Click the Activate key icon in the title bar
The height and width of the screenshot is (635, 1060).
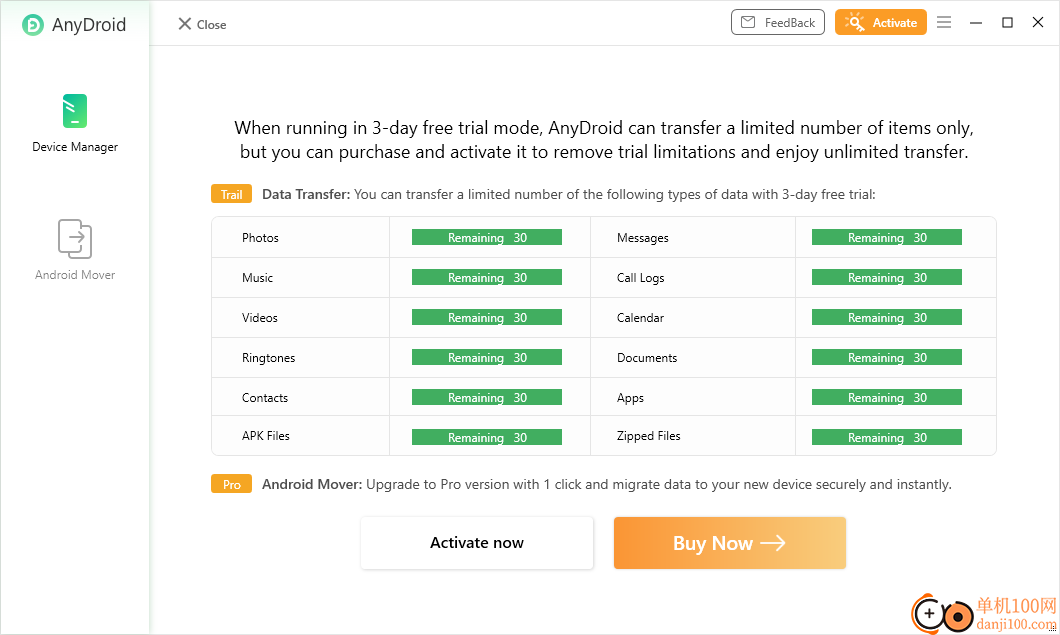point(854,22)
